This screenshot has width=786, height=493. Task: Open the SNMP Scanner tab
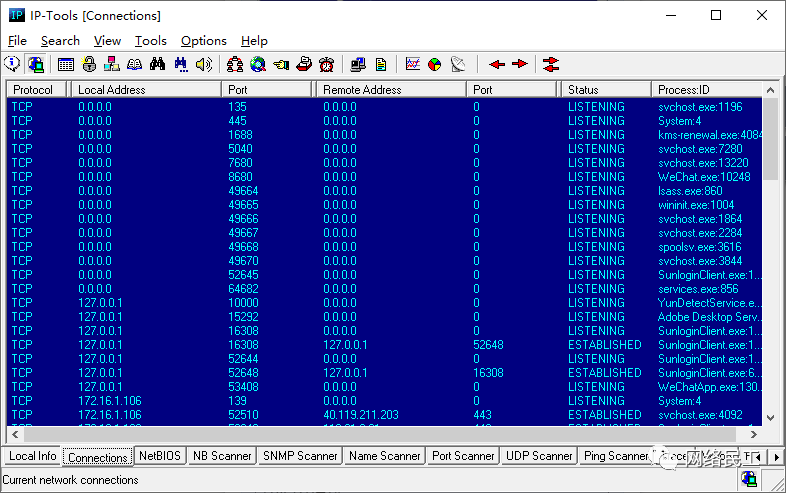(300, 456)
